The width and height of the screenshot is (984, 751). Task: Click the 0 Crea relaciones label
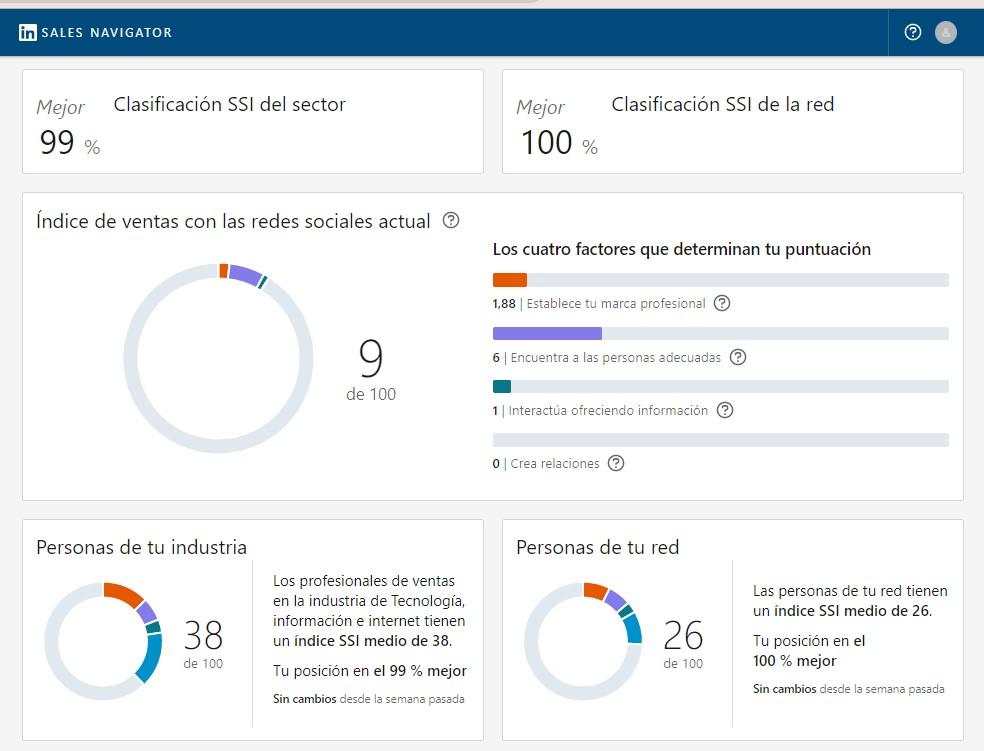coord(546,464)
